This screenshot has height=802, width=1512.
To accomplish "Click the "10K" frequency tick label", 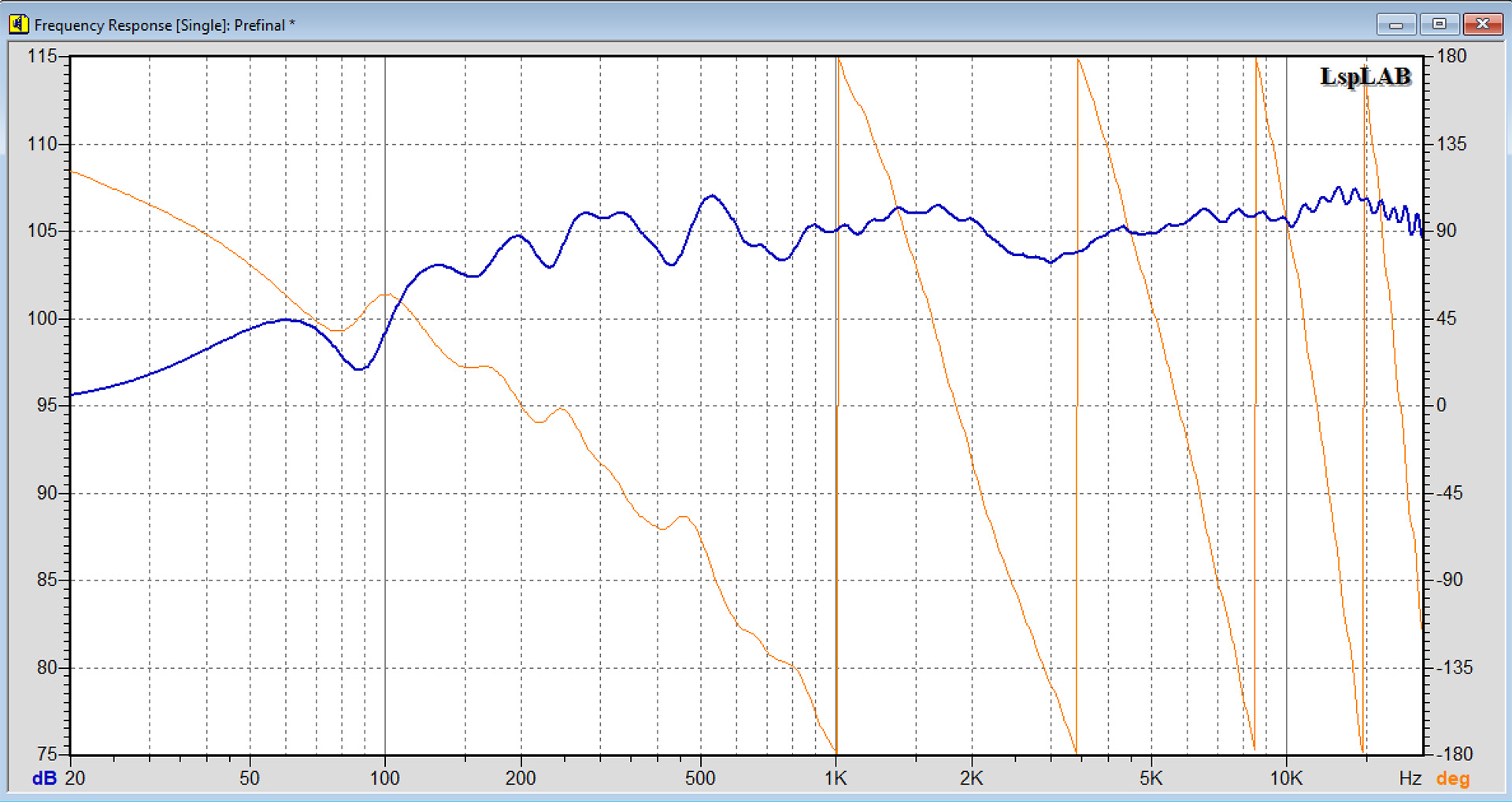I will [1286, 778].
